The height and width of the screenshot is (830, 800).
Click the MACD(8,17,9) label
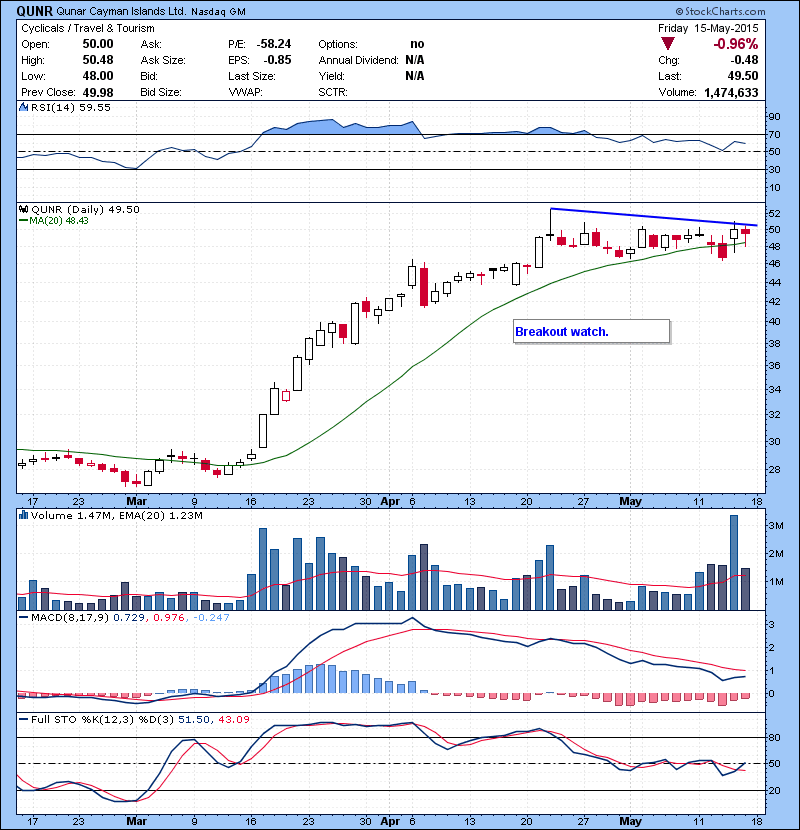[71, 618]
